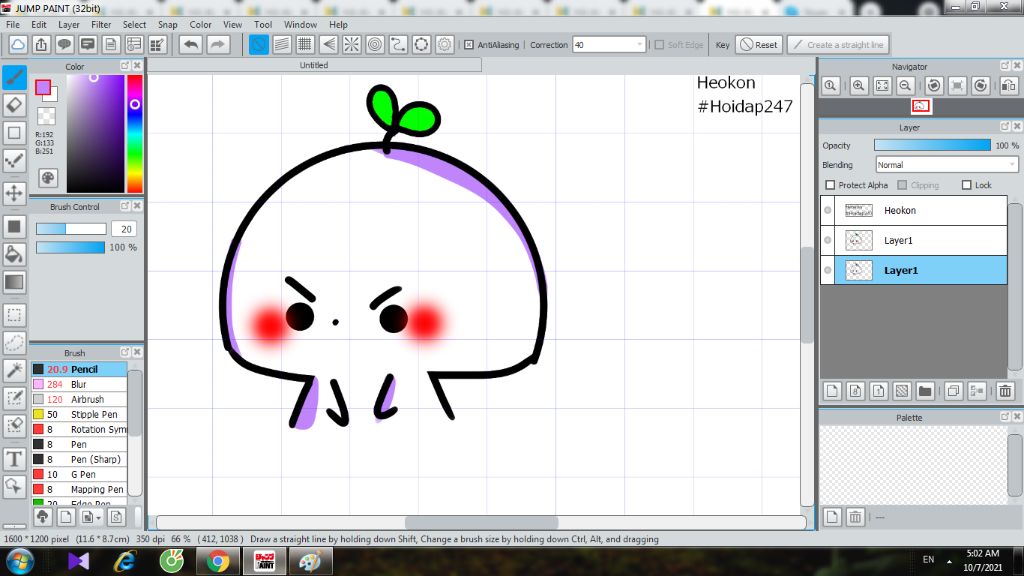Choose the Mapping Pen brush
The width and height of the screenshot is (1024, 576).
click(79, 489)
